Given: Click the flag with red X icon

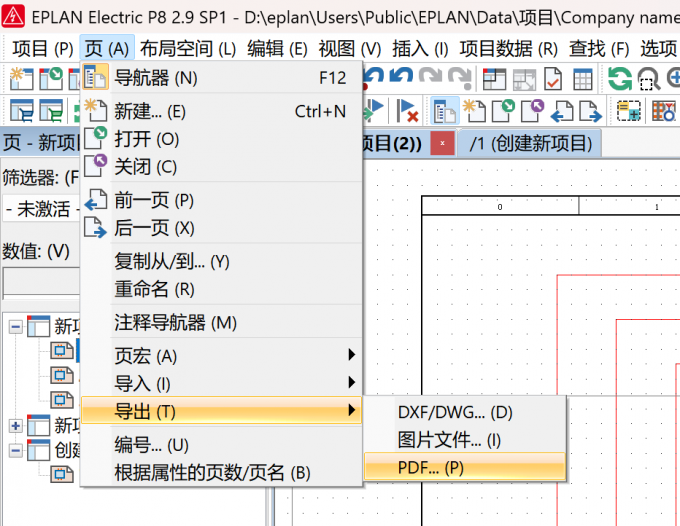Looking at the screenshot, I should point(407,111).
